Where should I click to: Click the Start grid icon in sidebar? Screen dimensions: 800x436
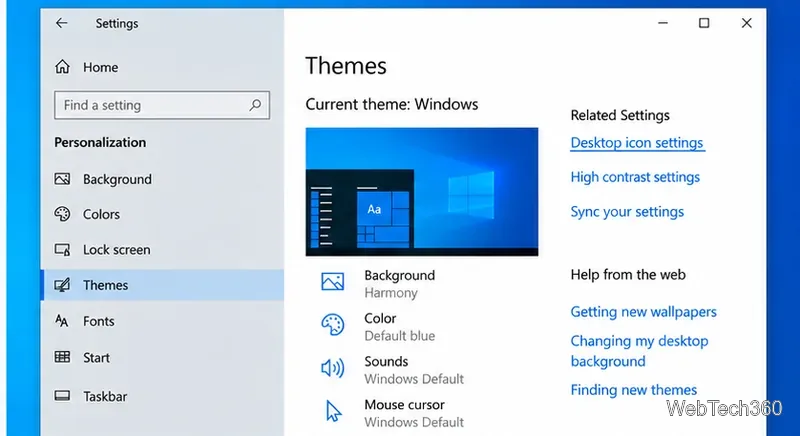(62, 357)
